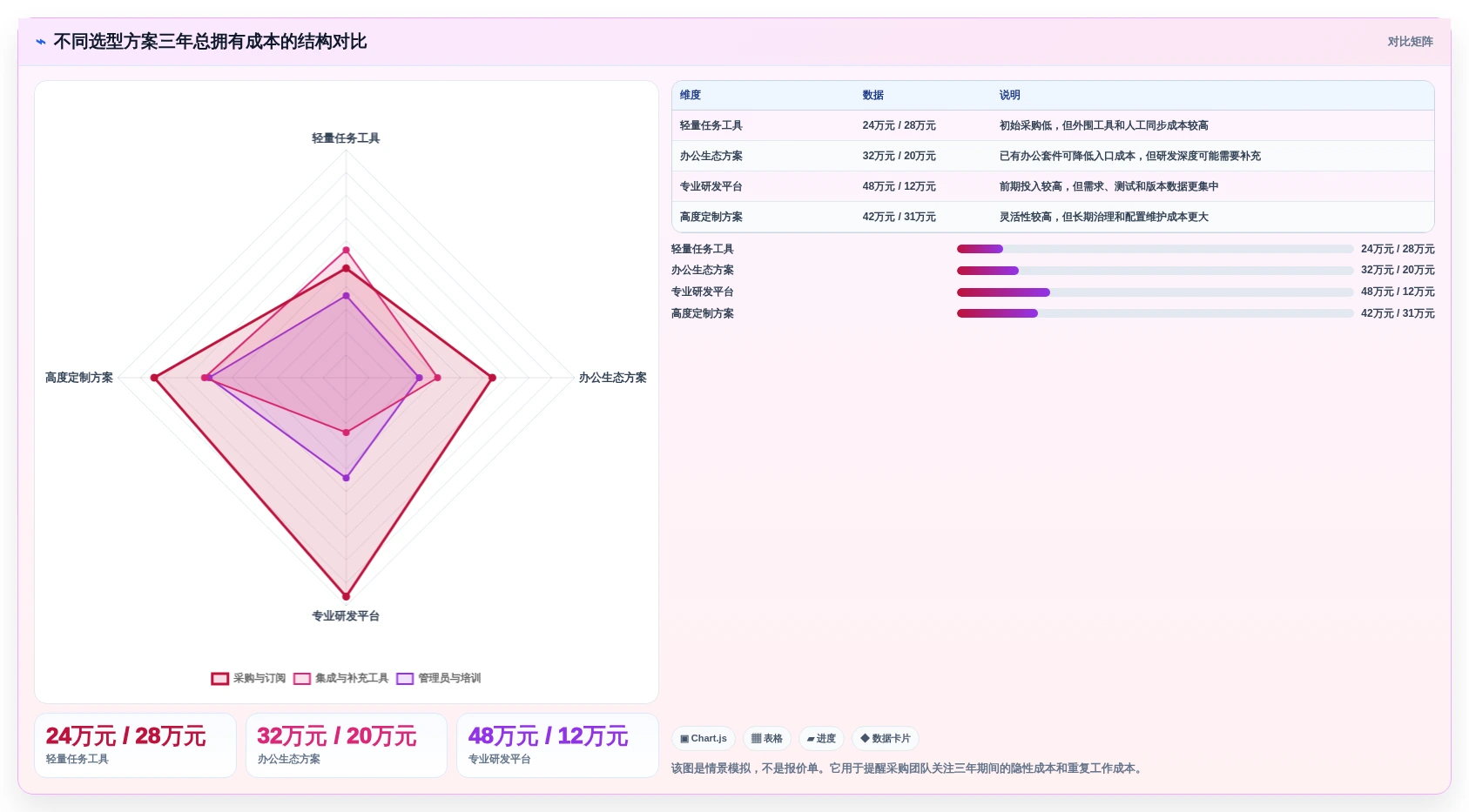Click the 说明 column header
Screen dimensions: 1469x812
[1010, 95]
